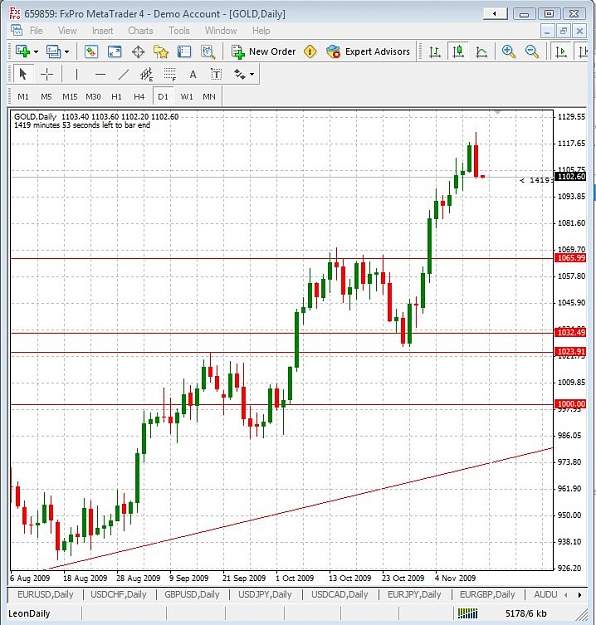Click the connection status bars indicator
Screen dimensions: 596x625
point(467,613)
